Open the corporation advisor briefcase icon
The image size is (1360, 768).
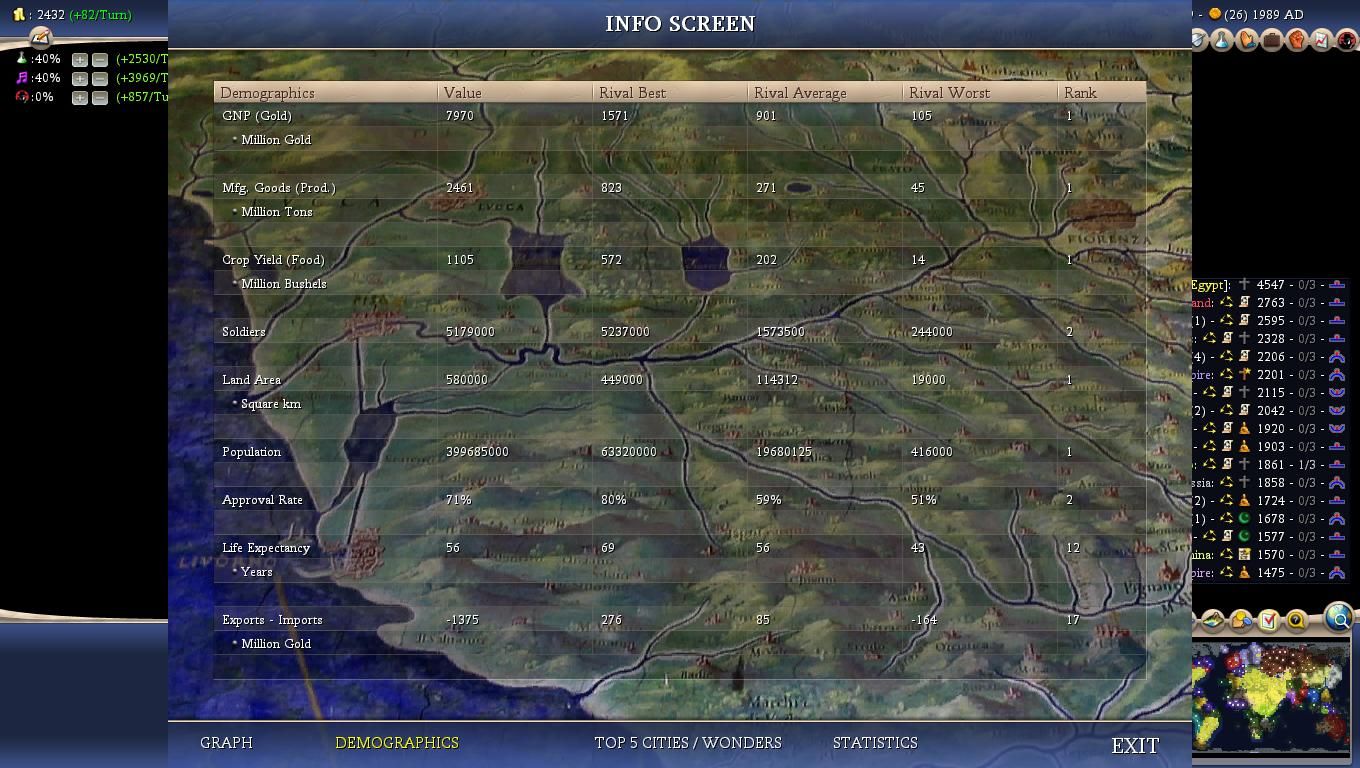pos(1272,40)
